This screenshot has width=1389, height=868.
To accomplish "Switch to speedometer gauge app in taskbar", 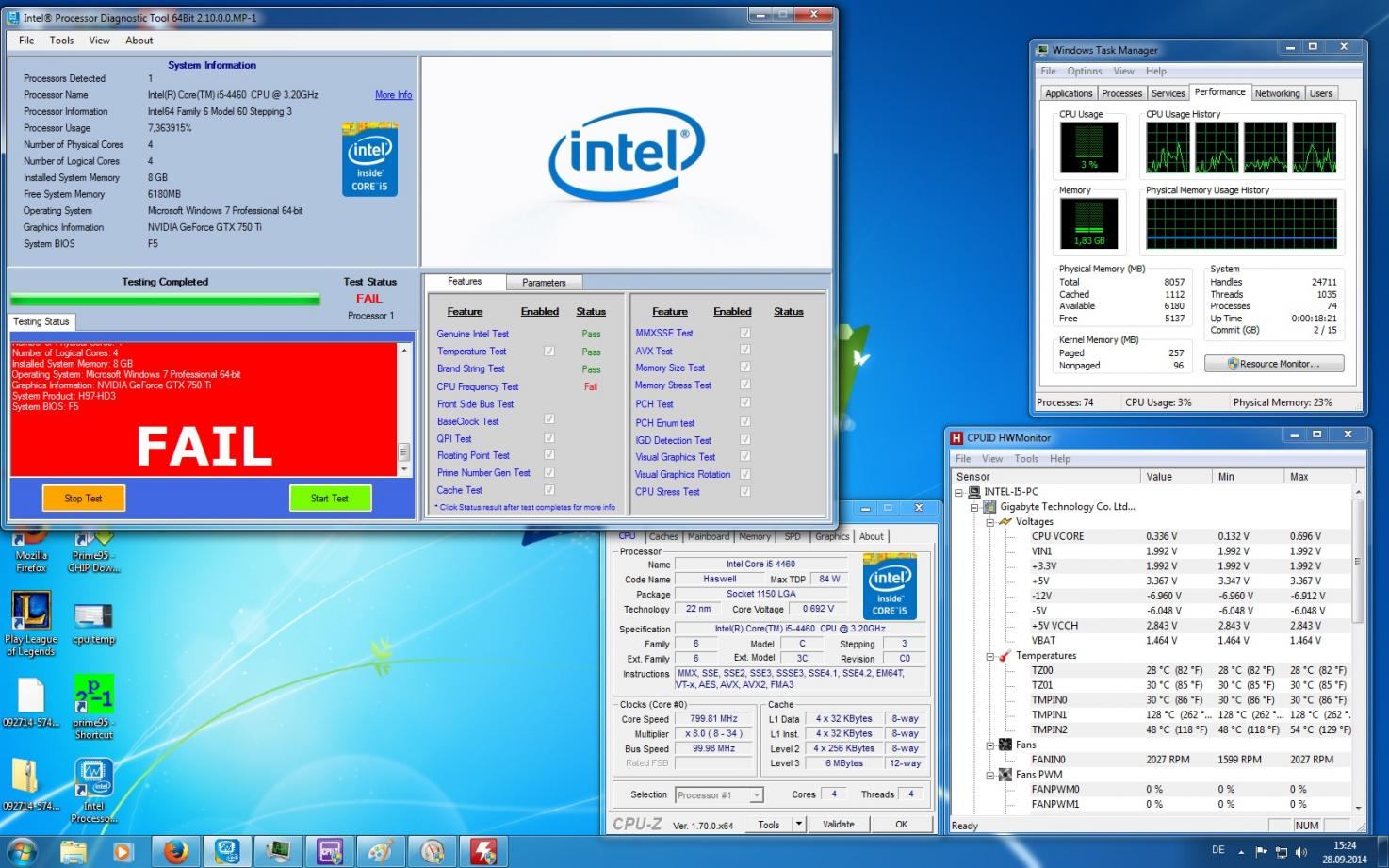I will 432,852.
